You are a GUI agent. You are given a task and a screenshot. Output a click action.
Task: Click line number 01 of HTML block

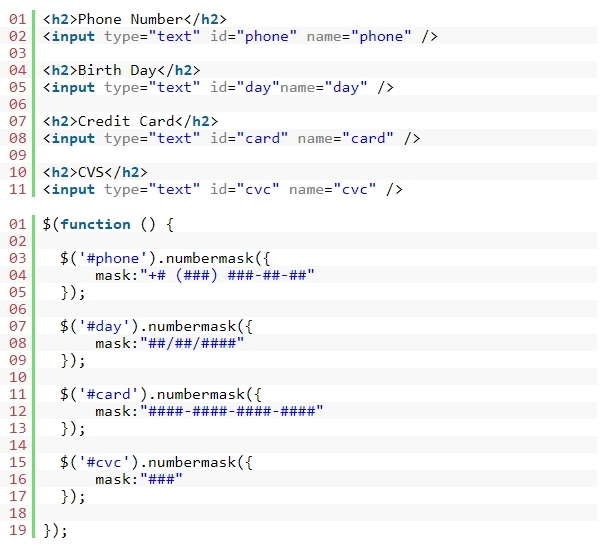(18, 19)
